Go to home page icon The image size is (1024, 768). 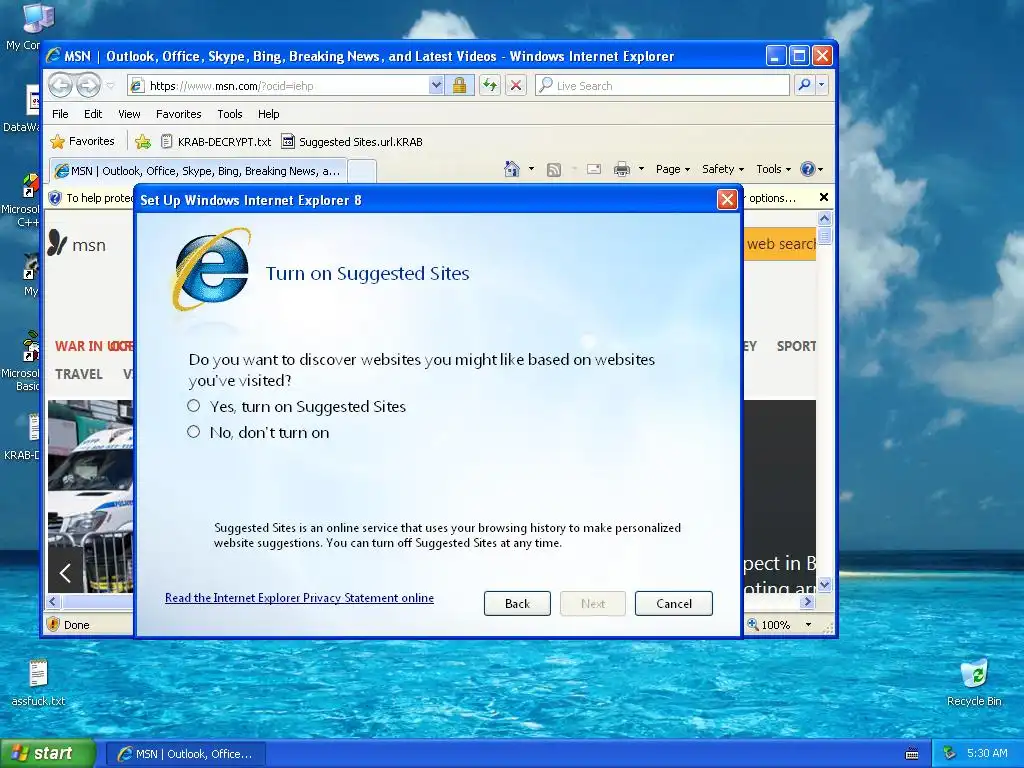(x=512, y=169)
